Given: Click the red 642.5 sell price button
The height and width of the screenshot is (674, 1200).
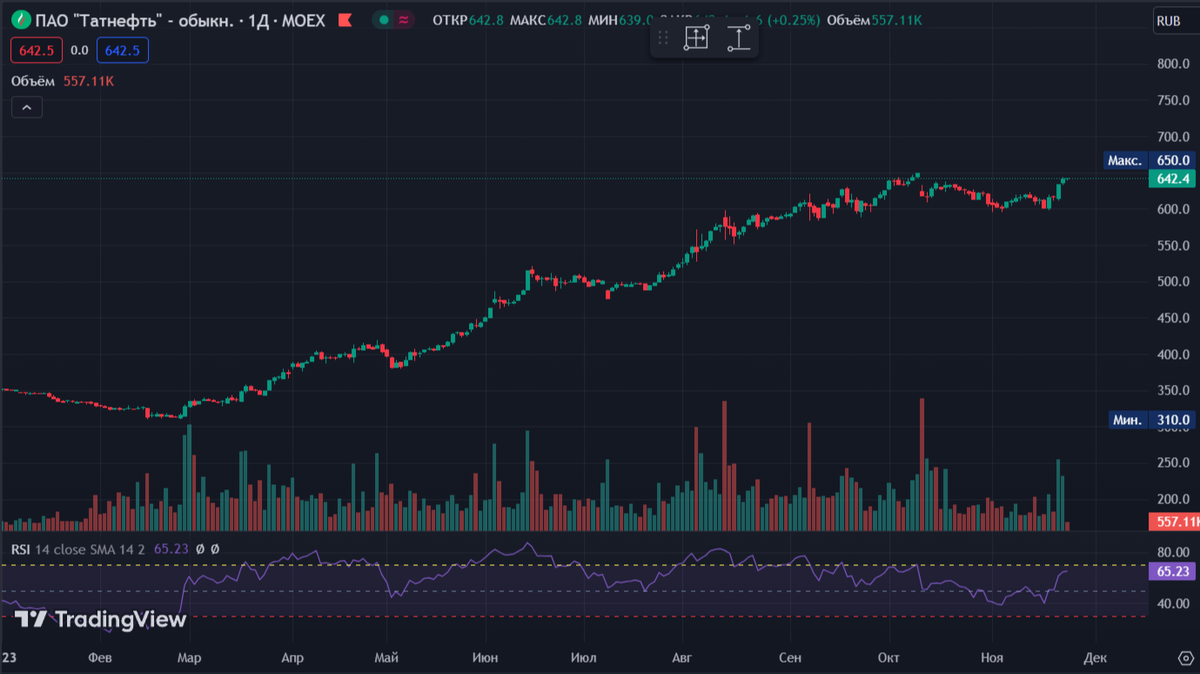Looking at the screenshot, I should [x=37, y=50].
